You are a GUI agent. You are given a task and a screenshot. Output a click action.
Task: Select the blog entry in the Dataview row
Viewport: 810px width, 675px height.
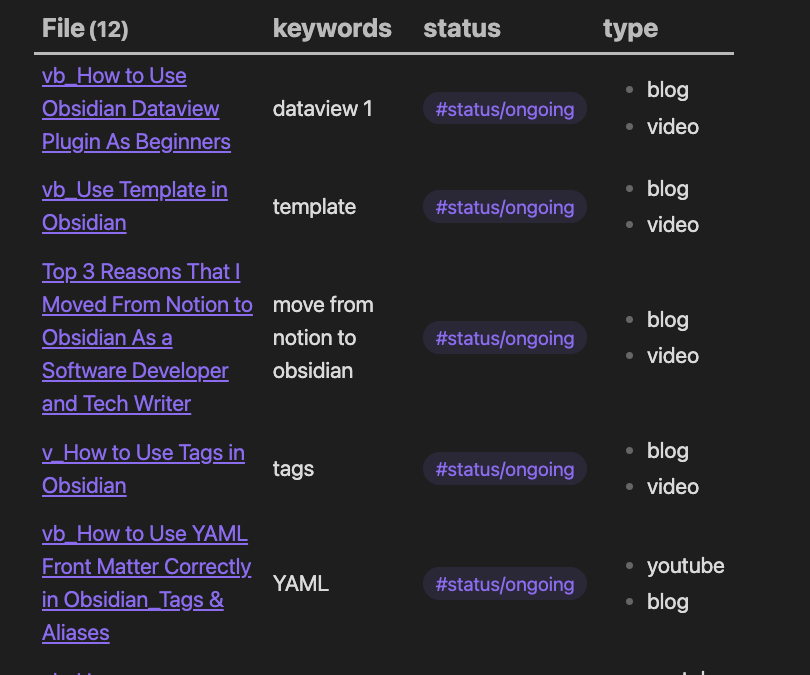click(x=667, y=90)
